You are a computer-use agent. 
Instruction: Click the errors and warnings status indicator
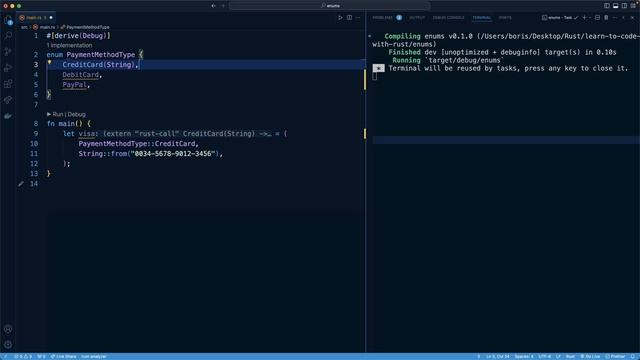pos(23,356)
